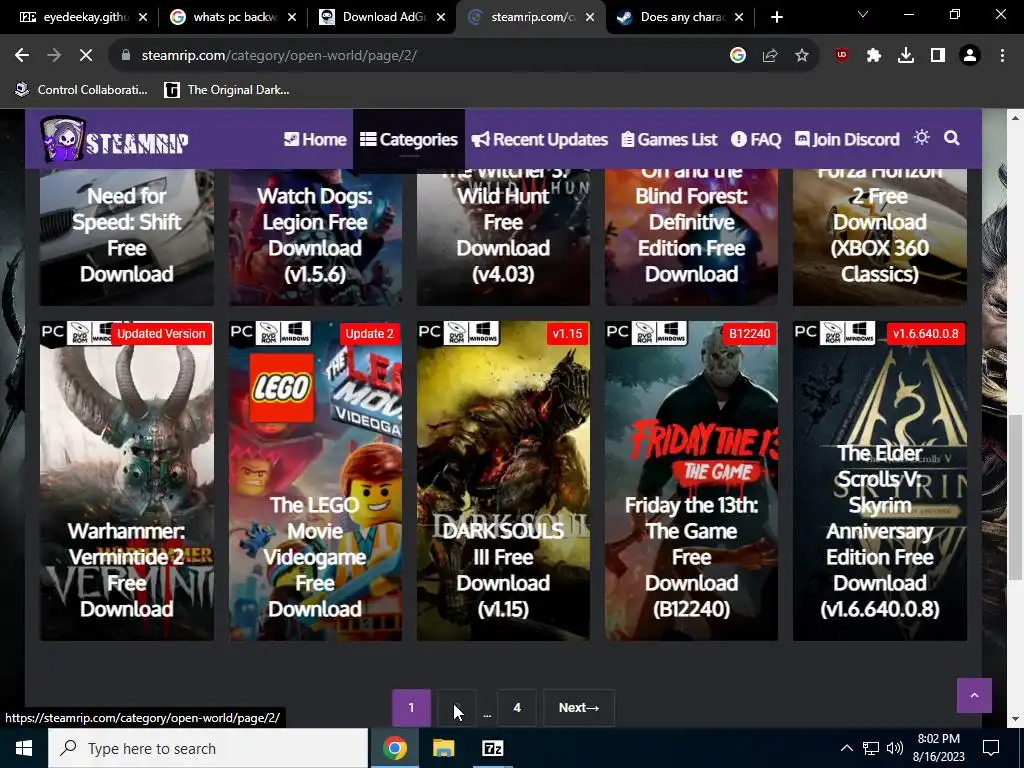The height and width of the screenshot is (768, 1024).
Task: Open The Witcher 3: Wild Hunt card
Action: click(503, 236)
